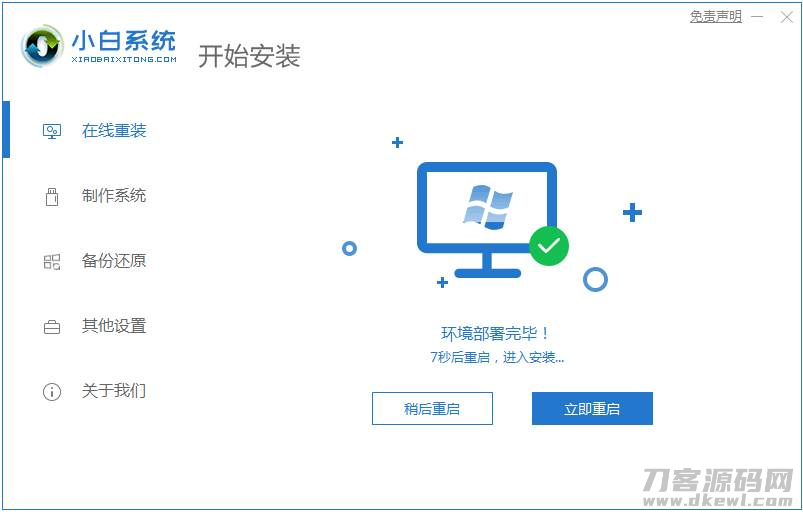Screen dimensions: 803x512
Task: Click the 关于我们 info circle icon
Action: [x=52, y=392]
